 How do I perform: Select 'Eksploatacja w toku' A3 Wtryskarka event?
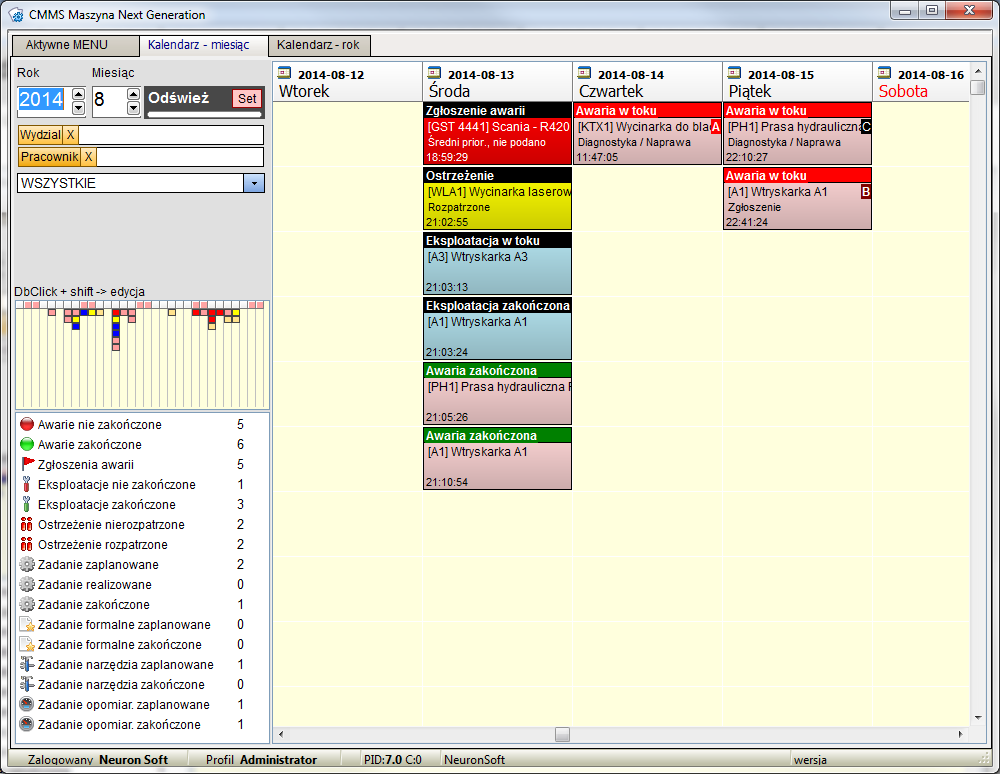coord(497,263)
